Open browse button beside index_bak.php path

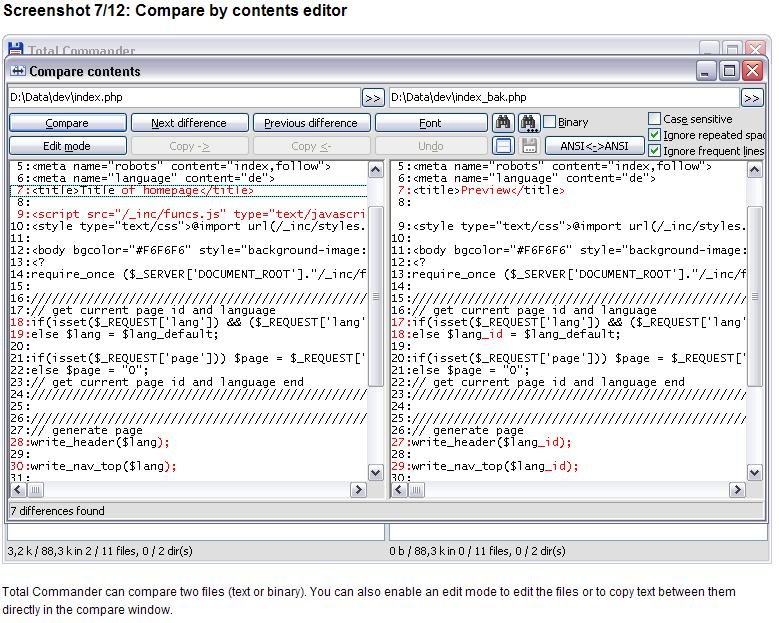pyautogui.click(x=752, y=98)
